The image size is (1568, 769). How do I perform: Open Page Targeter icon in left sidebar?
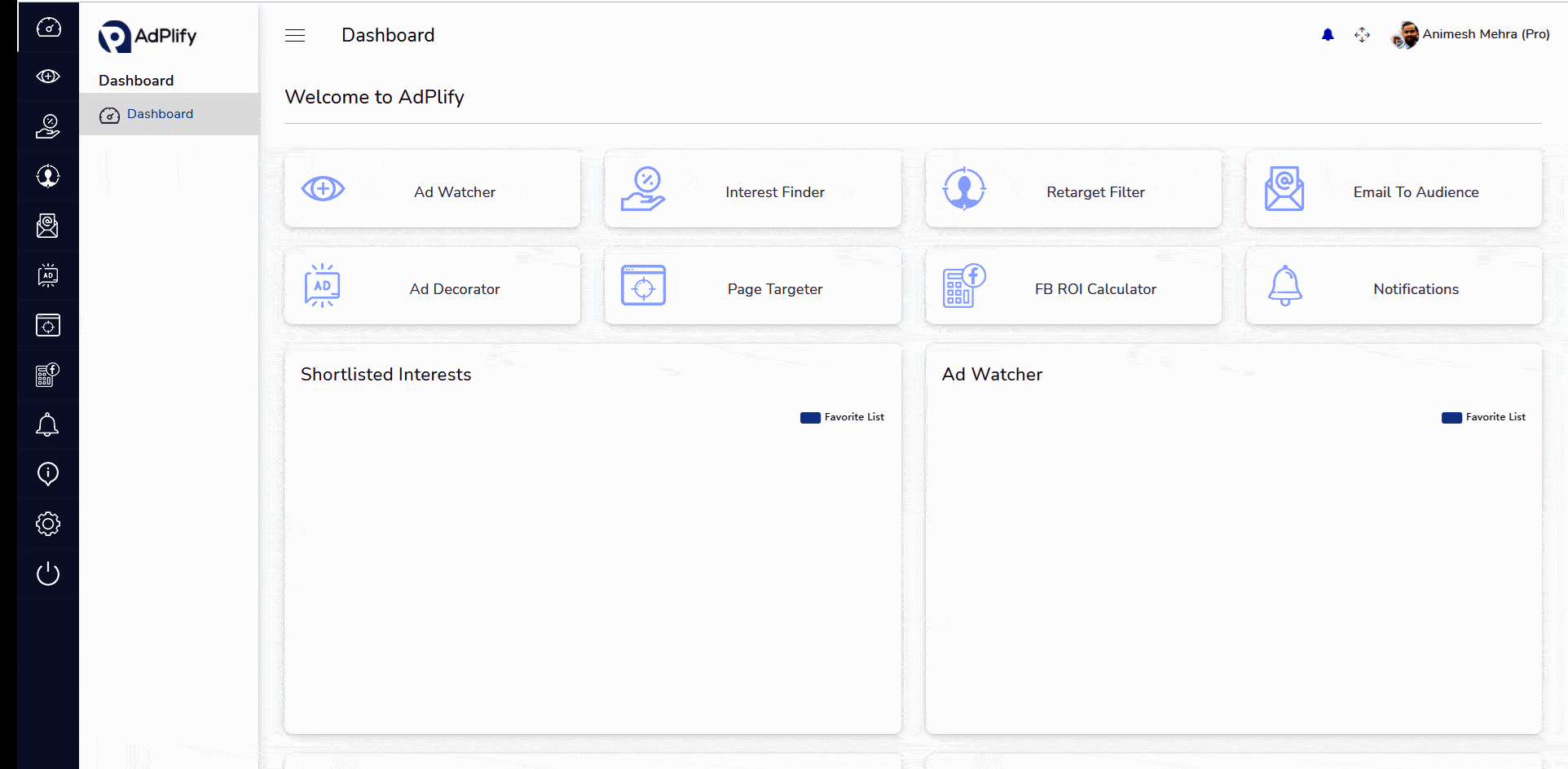[x=48, y=325]
